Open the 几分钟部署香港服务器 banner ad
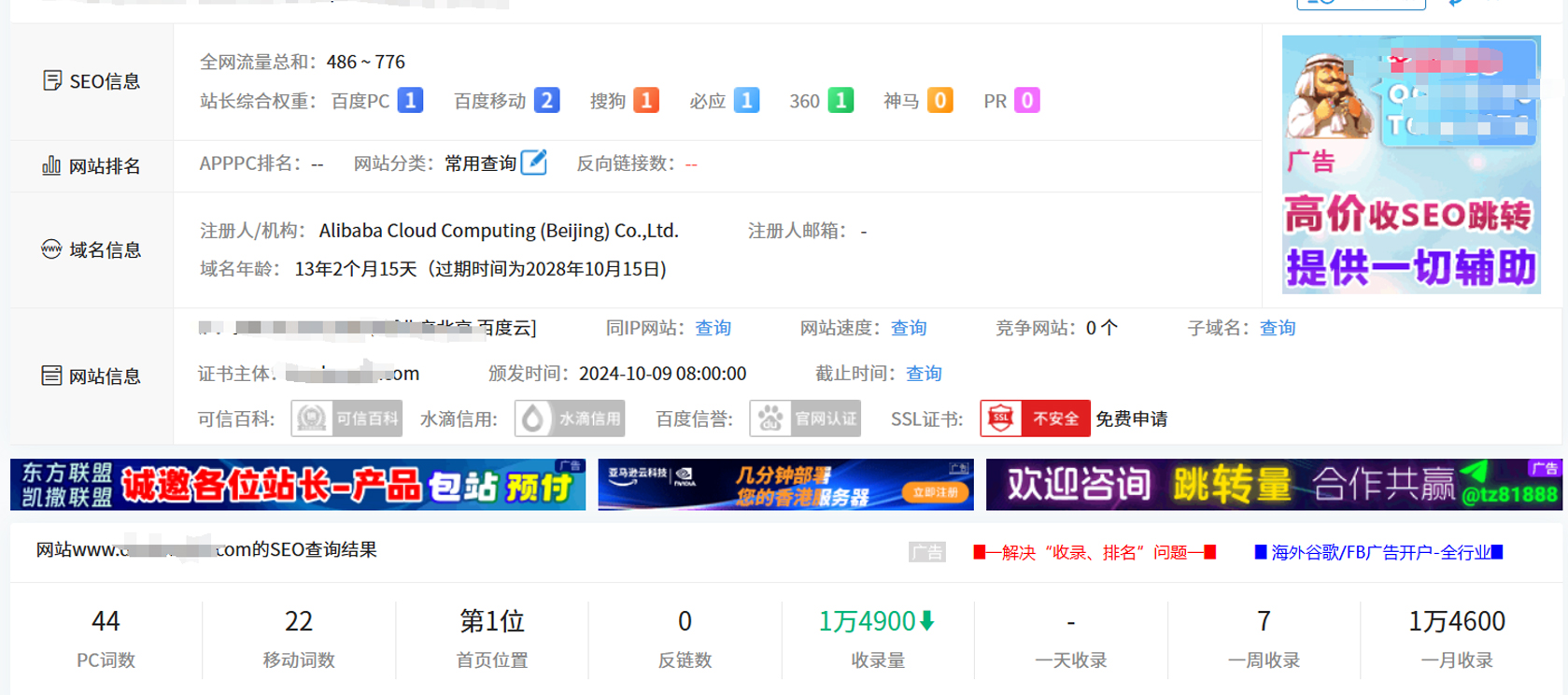This screenshot has height=695, width=1568. tap(785, 484)
